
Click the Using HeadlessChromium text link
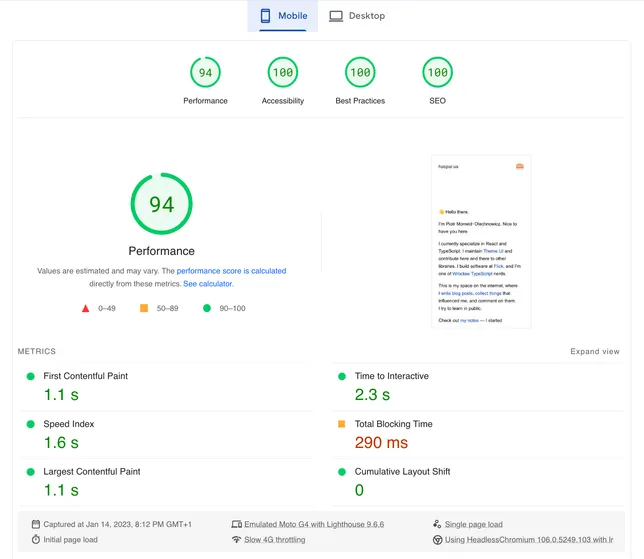coord(529,540)
